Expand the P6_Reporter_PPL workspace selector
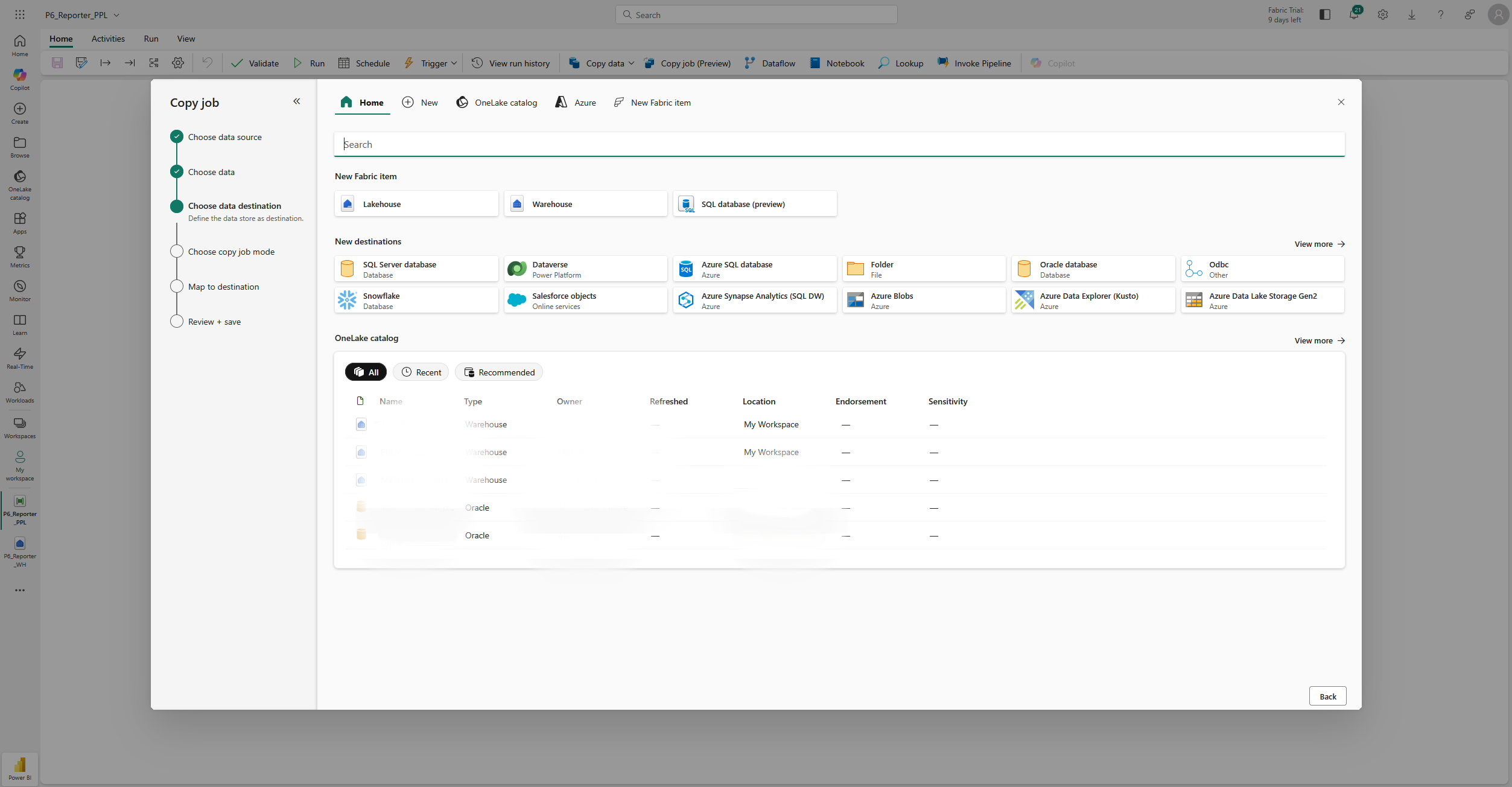 pyautogui.click(x=116, y=14)
